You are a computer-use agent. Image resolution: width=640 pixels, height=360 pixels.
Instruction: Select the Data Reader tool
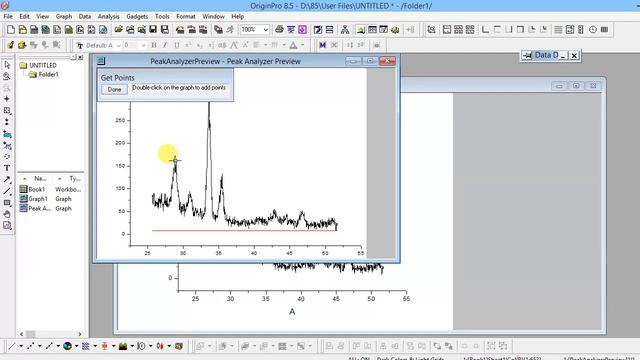(7, 111)
